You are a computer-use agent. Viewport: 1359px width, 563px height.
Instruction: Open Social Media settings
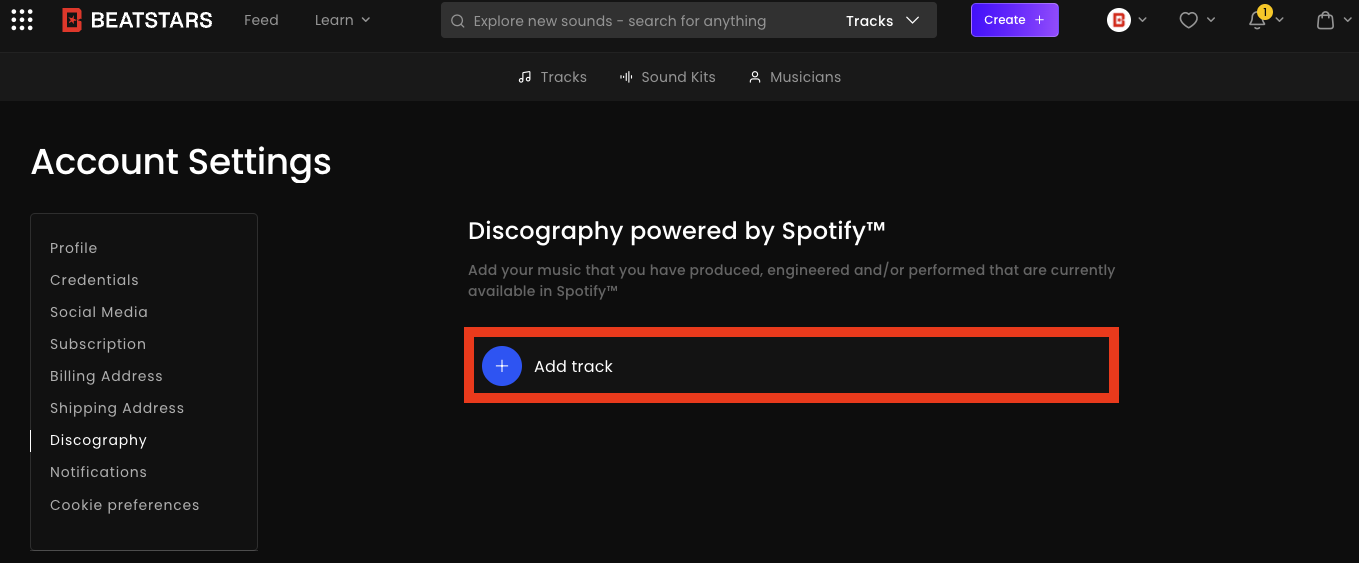99,312
